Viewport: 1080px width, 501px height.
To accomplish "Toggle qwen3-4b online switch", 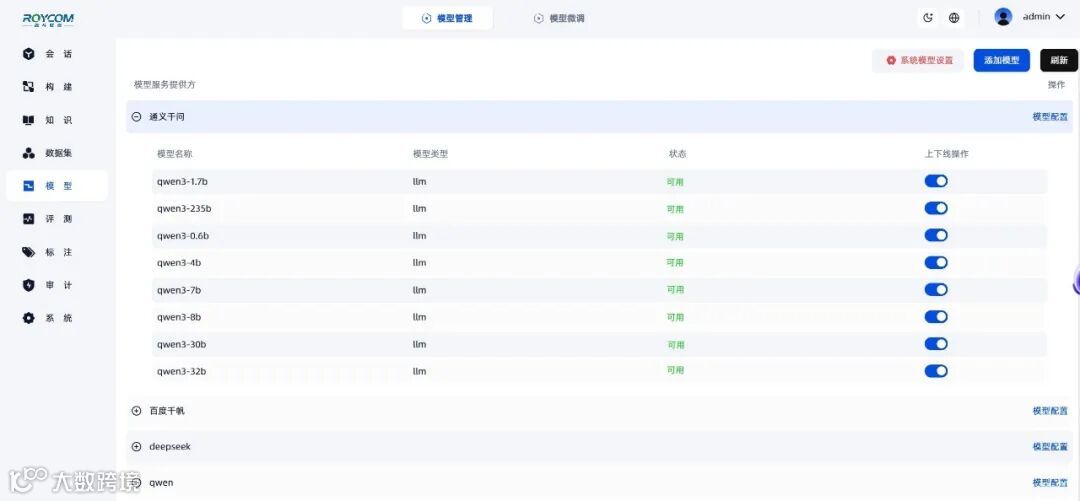I will coord(936,263).
